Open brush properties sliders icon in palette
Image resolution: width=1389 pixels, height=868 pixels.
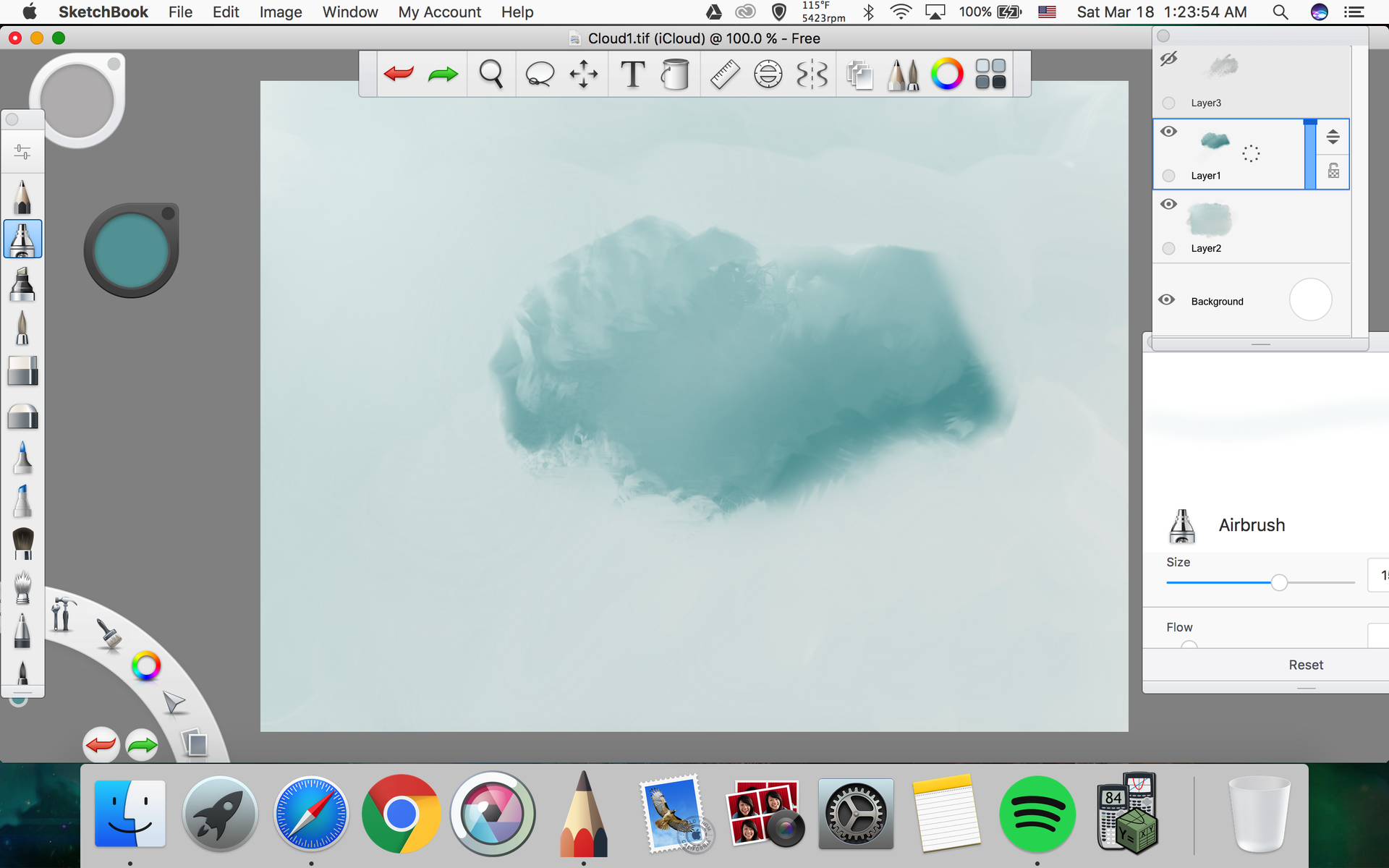(22, 152)
